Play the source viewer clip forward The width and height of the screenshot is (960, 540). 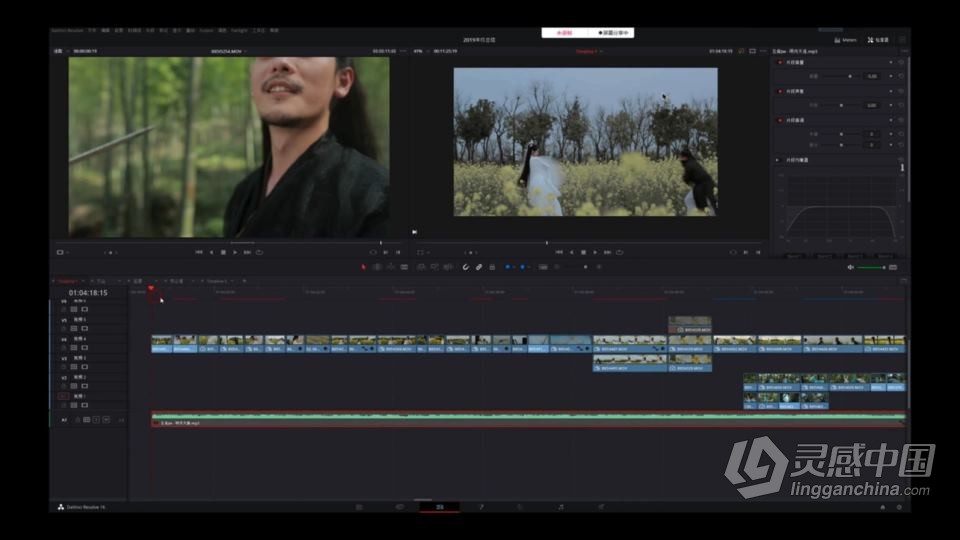(x=235, y=252)
